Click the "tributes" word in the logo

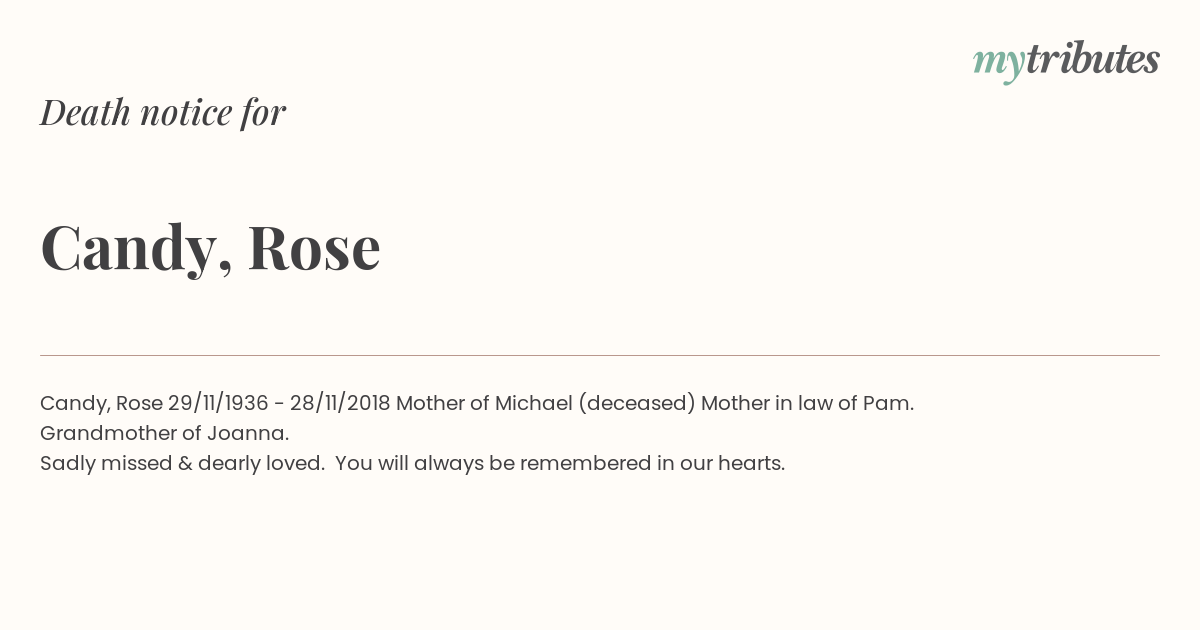click(x=1093, y=59)
